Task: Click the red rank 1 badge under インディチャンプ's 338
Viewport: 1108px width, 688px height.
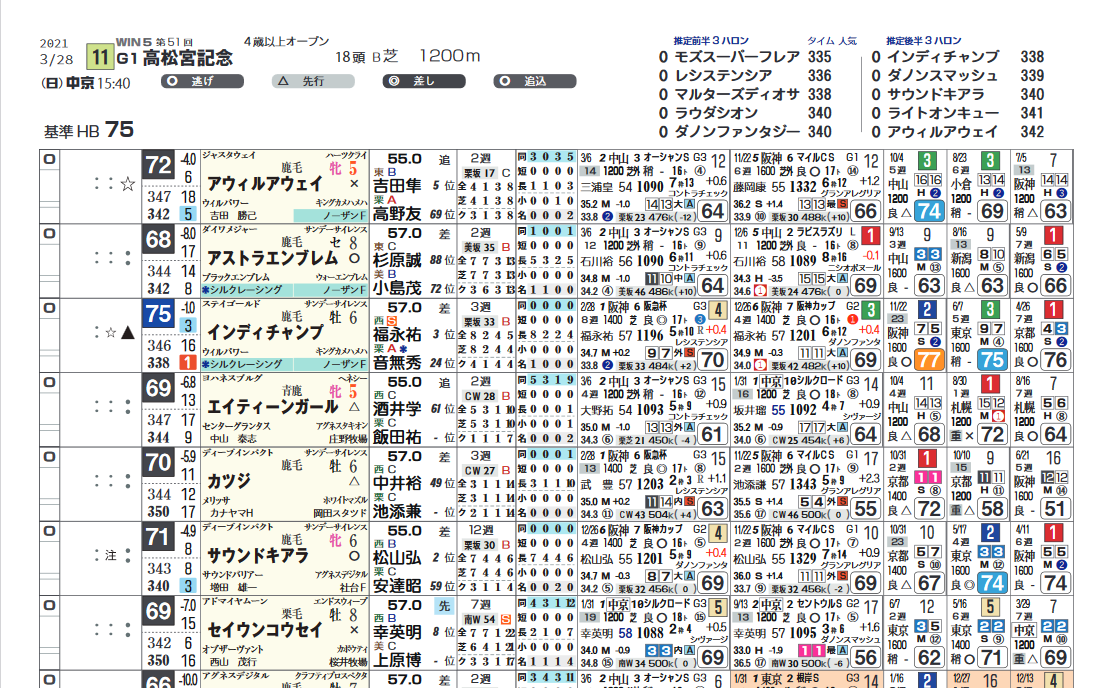Action: tap(187, 362)
